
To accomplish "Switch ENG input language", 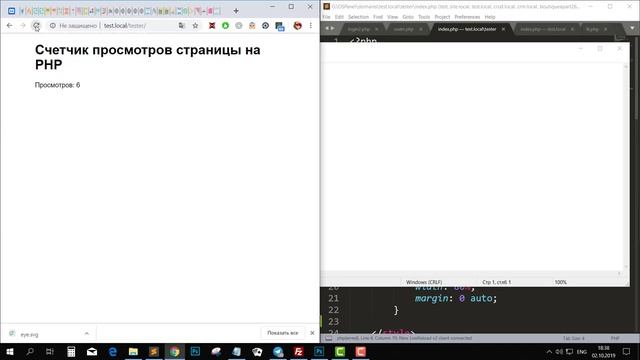I will tap(582, 351).
